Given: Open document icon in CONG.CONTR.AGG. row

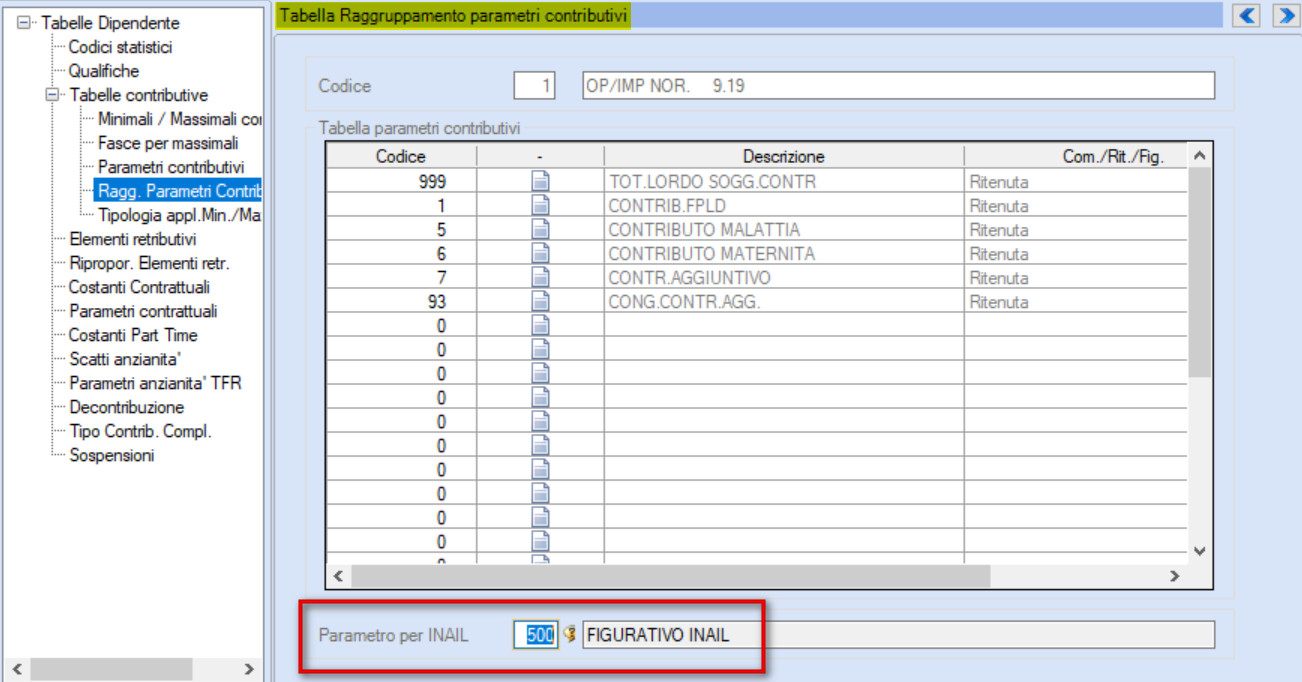Looking at the screenshot, I should [540, 302].
